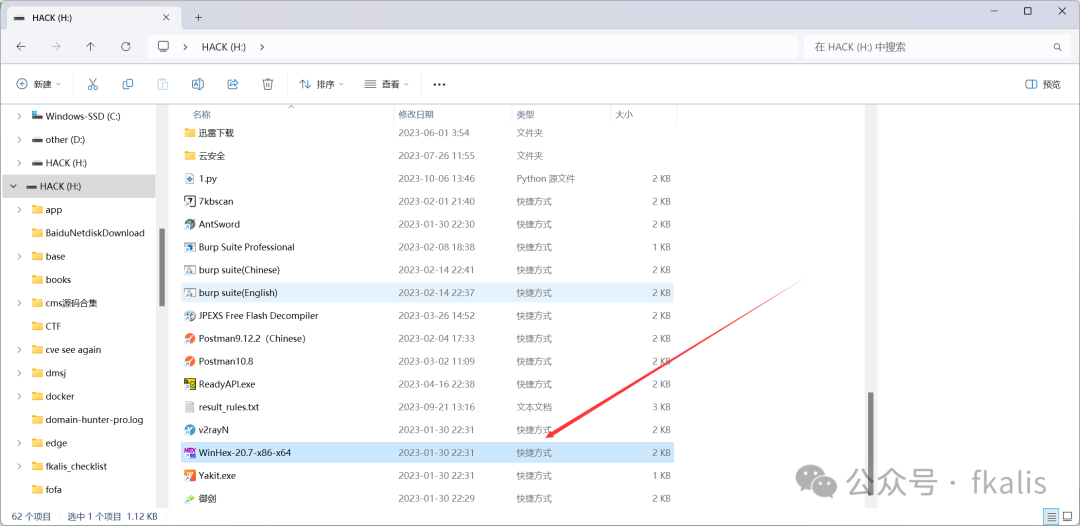Select the v2rayN shortcut icon
1080x526 pixels.
point(190,430)
